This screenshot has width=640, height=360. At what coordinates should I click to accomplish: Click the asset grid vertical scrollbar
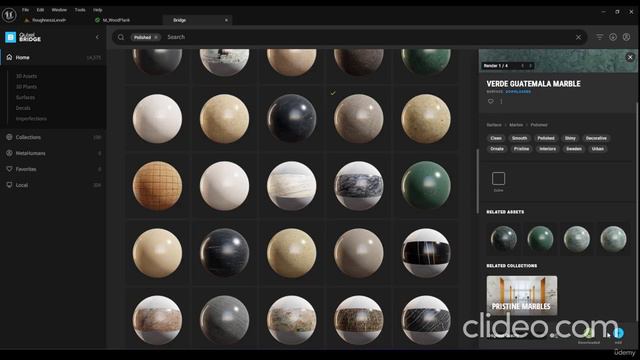click(477, 181)
